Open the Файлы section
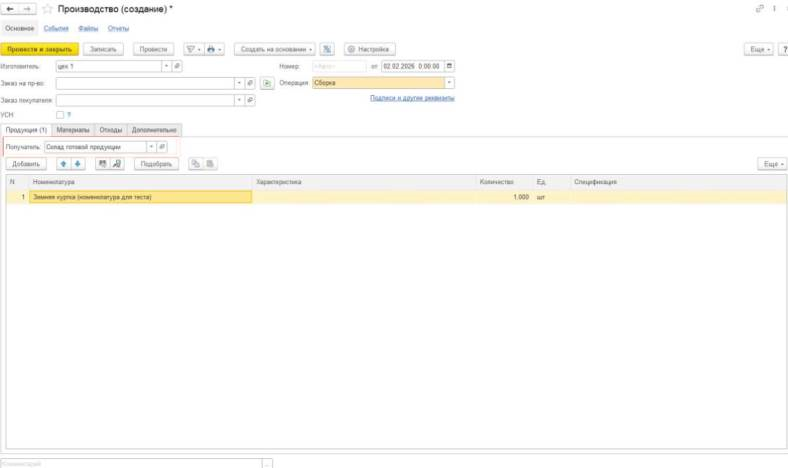 (x=88, y=28)
